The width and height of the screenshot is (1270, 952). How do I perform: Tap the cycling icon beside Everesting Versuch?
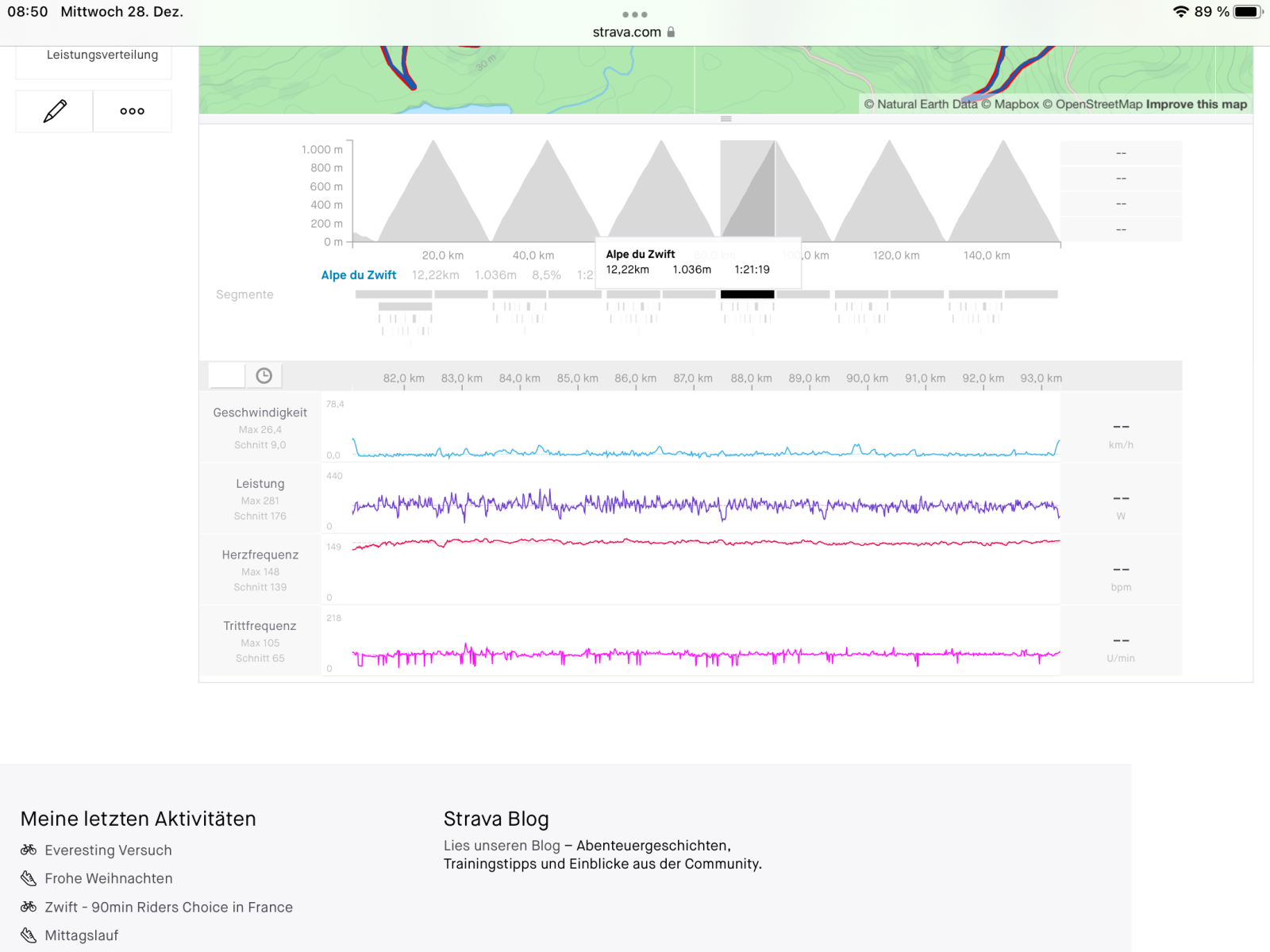point(29,850)
